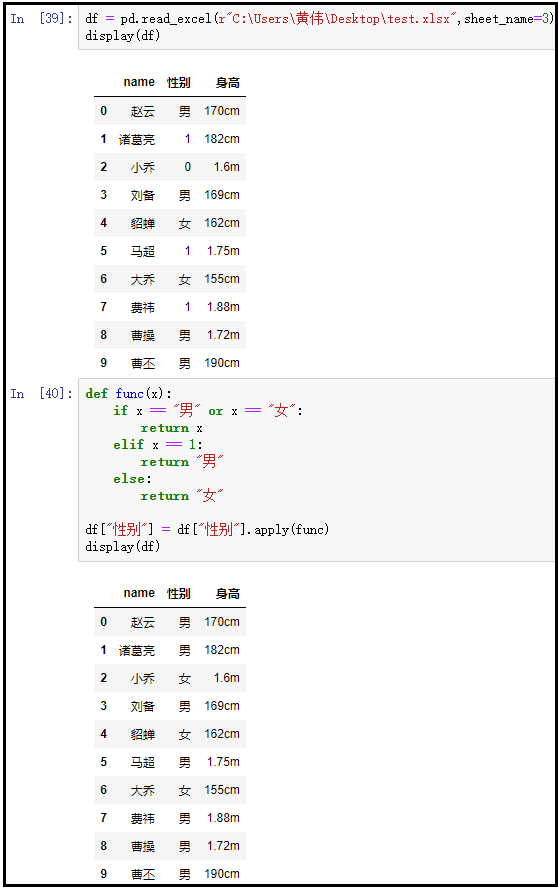This screenshot has width=558, height=890.
Task: Click the return "男" code line
Action: click(182, 461)
